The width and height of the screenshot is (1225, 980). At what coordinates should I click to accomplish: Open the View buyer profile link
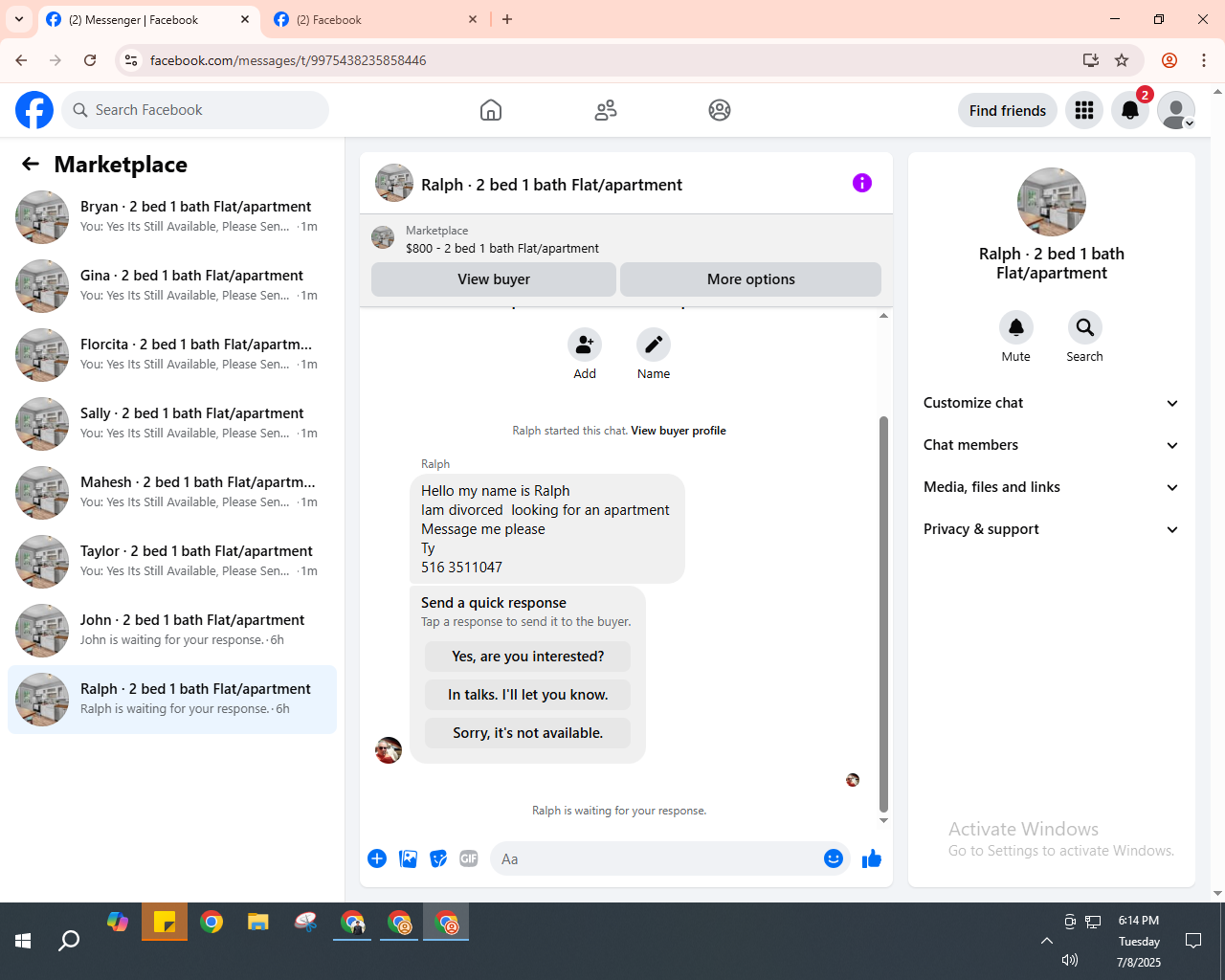pyautogui.click(x=679, y=431)
